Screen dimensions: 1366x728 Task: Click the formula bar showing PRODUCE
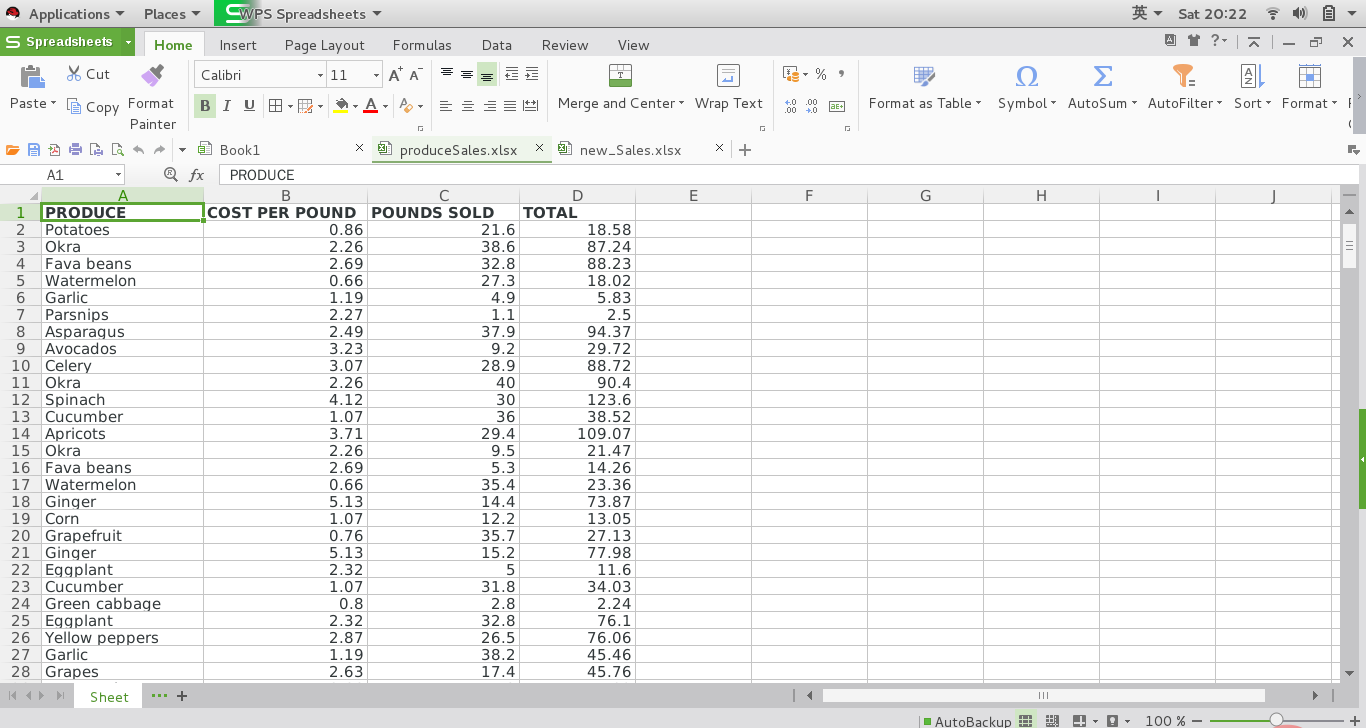780,175
